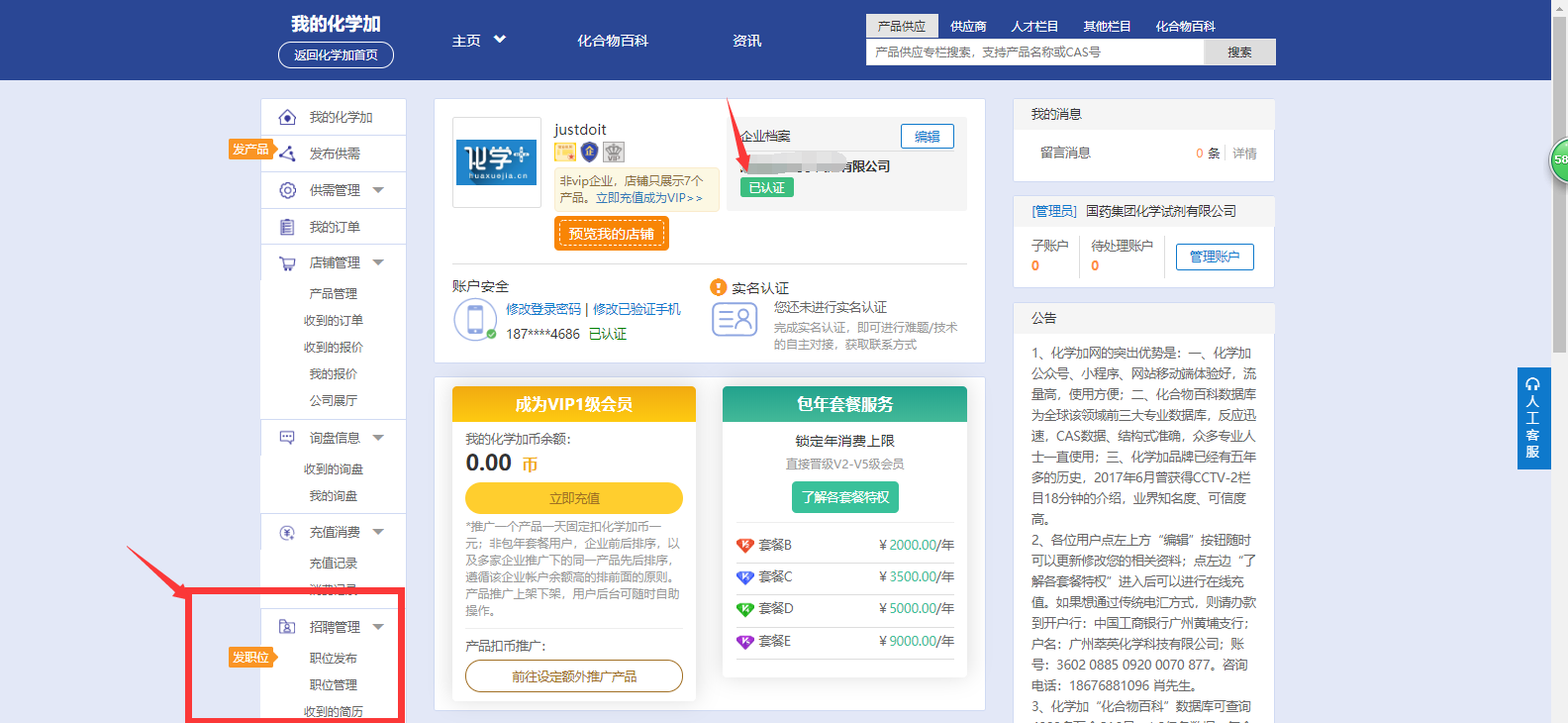The height and width of the screenshot is (723, 1568).
Task: Click the home icon beside 我的化学加
Action: pyautogui.click(x=287, y=118)
